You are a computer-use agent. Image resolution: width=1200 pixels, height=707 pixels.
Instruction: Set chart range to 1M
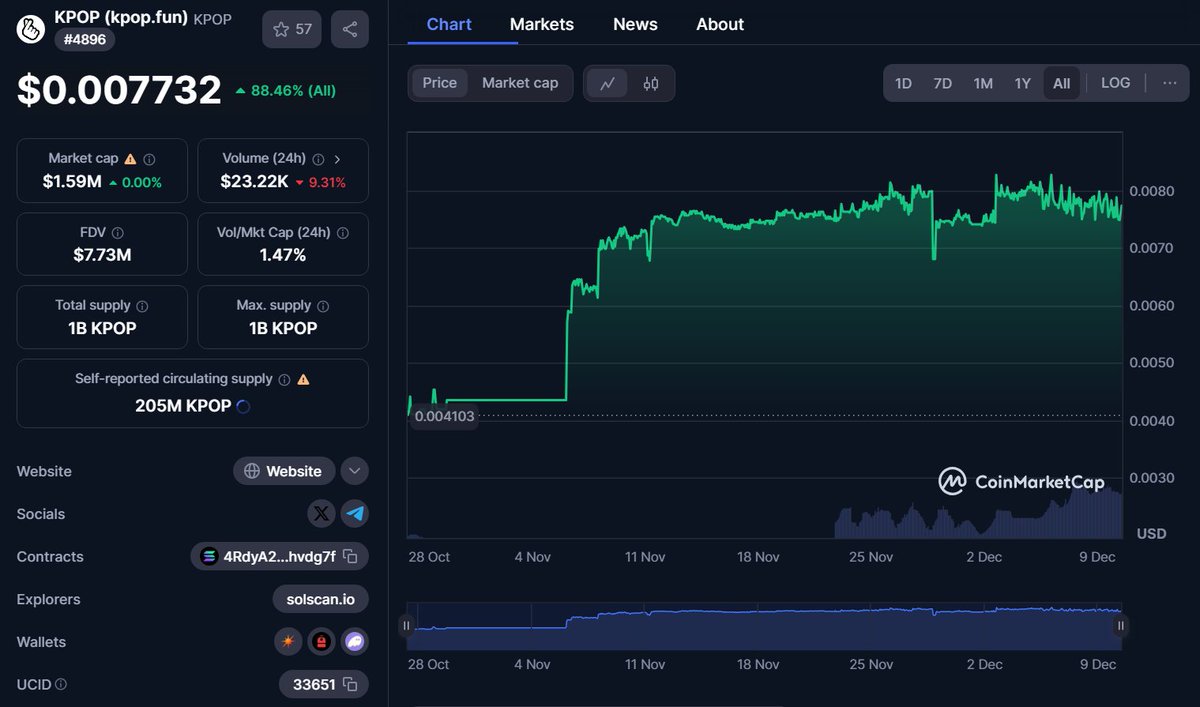[983, 83]
